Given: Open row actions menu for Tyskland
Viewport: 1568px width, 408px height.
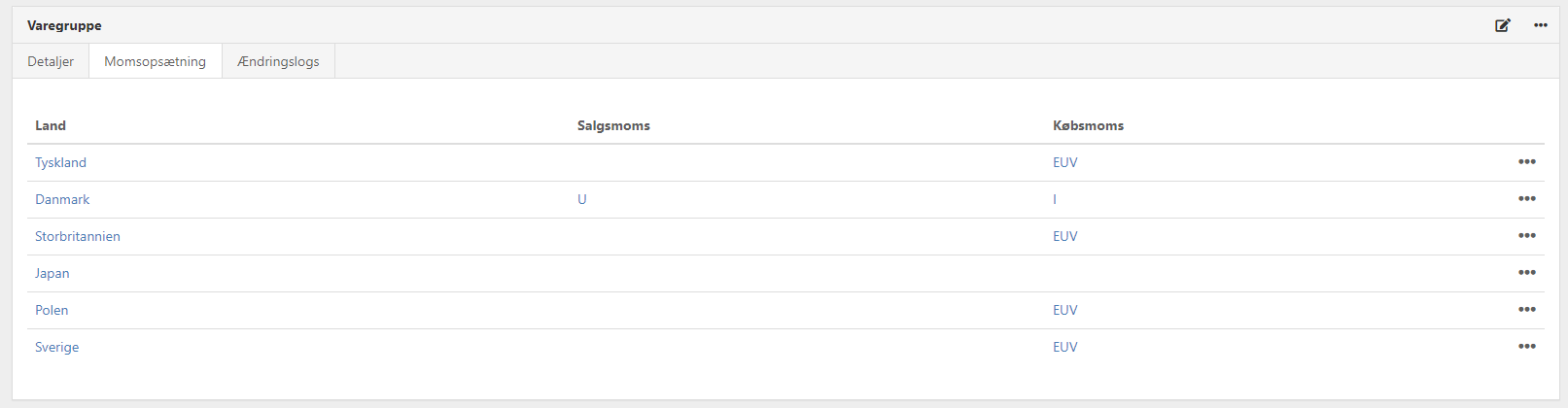Looking at the screenshot, I should tap(1527, 162).
